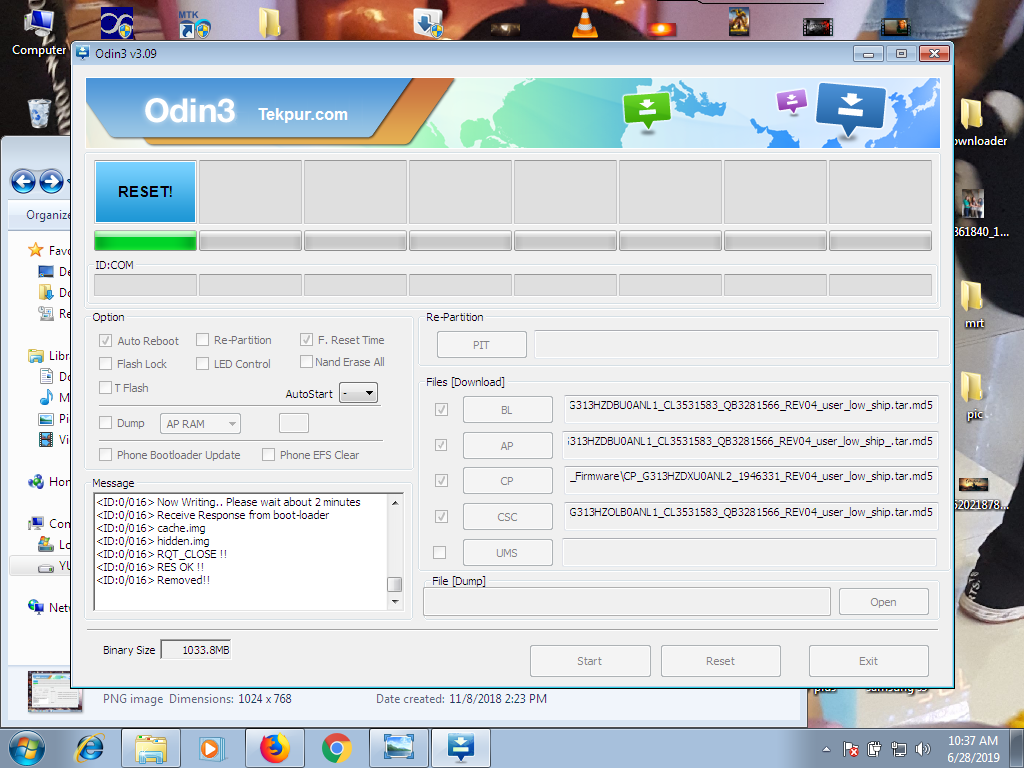Toggle the CSC file checkbox
The image size is (1024, 768).
click(x=441, y=517)
